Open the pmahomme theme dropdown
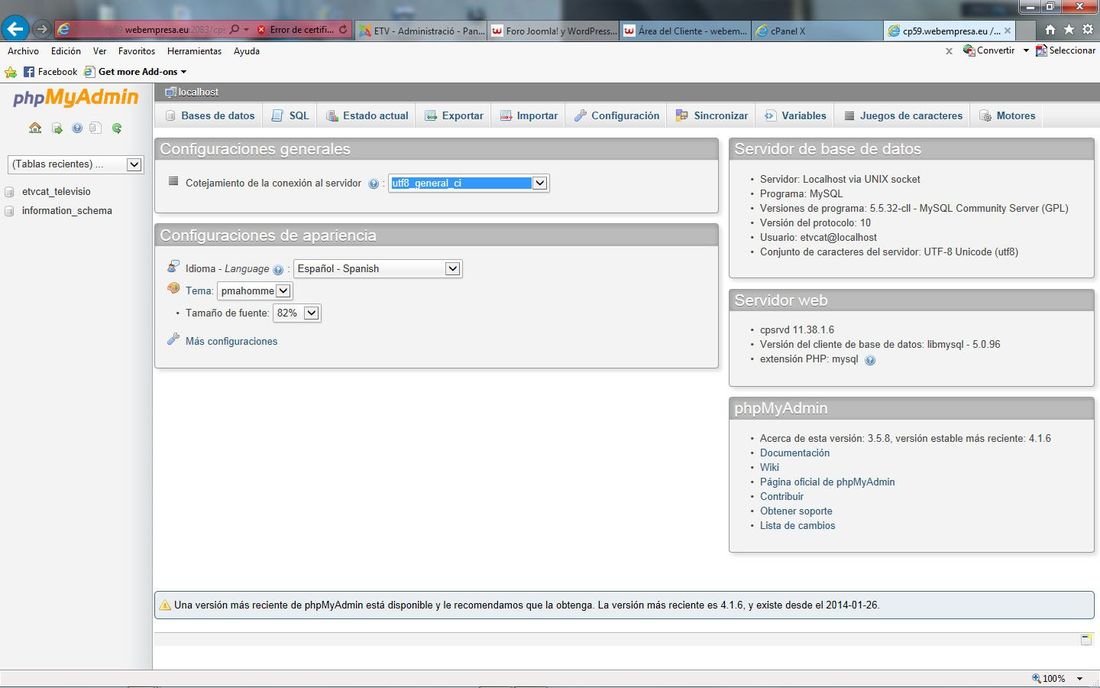Image resolution: width=1100 pixels, height=688 pixels. [x=255, y=290]
